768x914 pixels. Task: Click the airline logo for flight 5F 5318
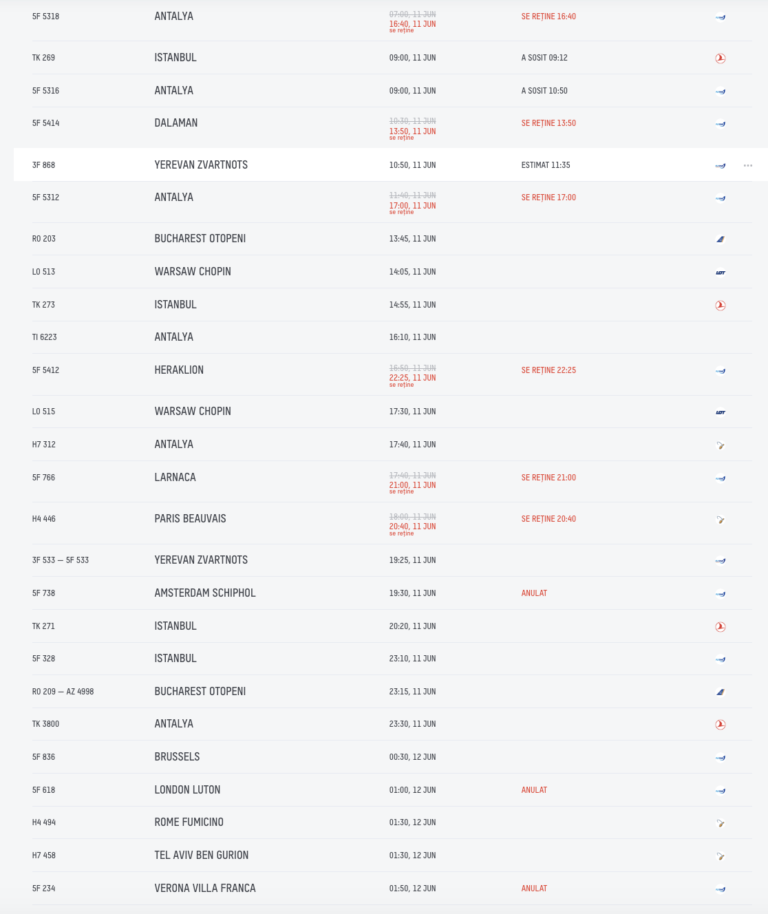(720, 17)
